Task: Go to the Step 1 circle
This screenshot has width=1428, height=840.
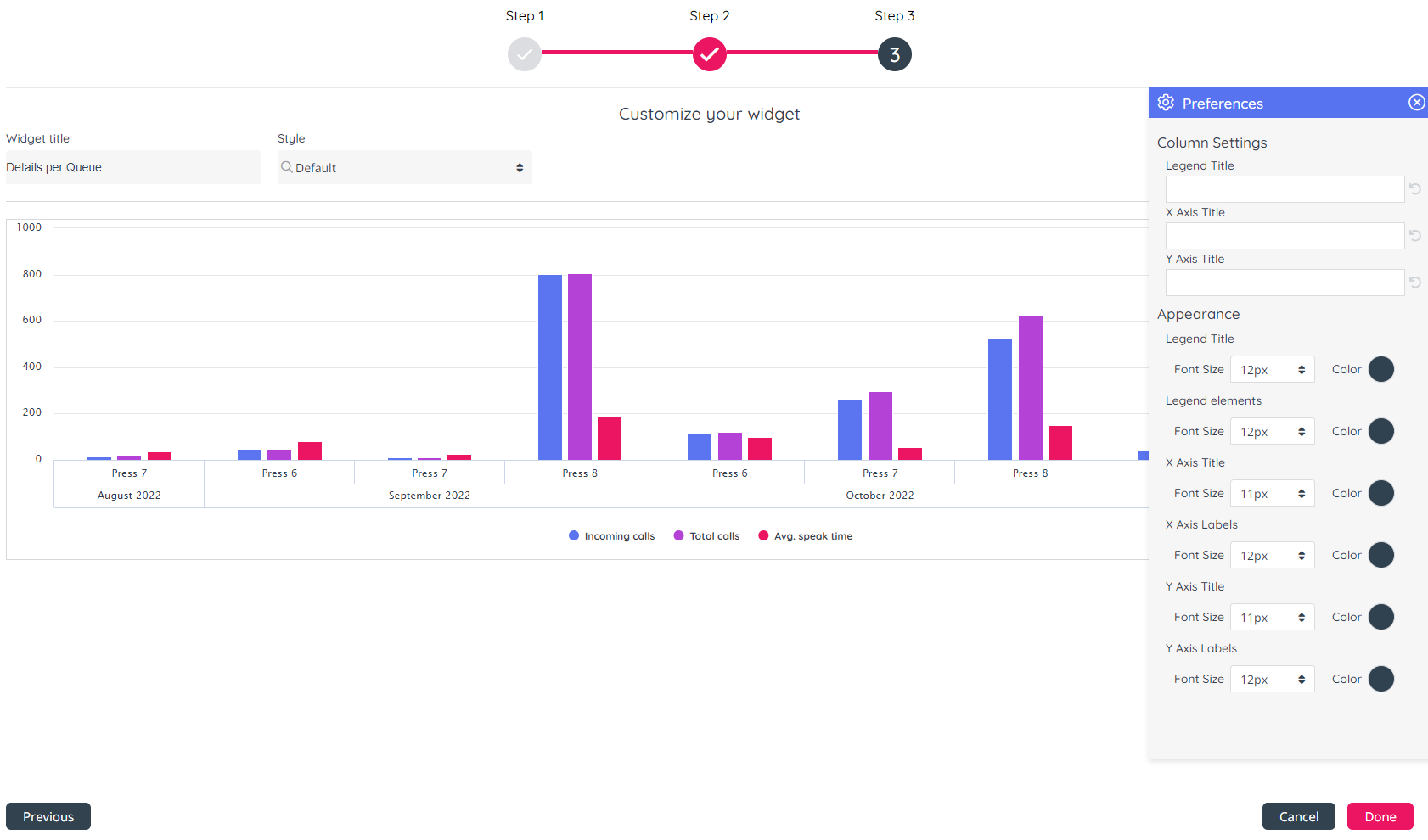Action: 525,54
